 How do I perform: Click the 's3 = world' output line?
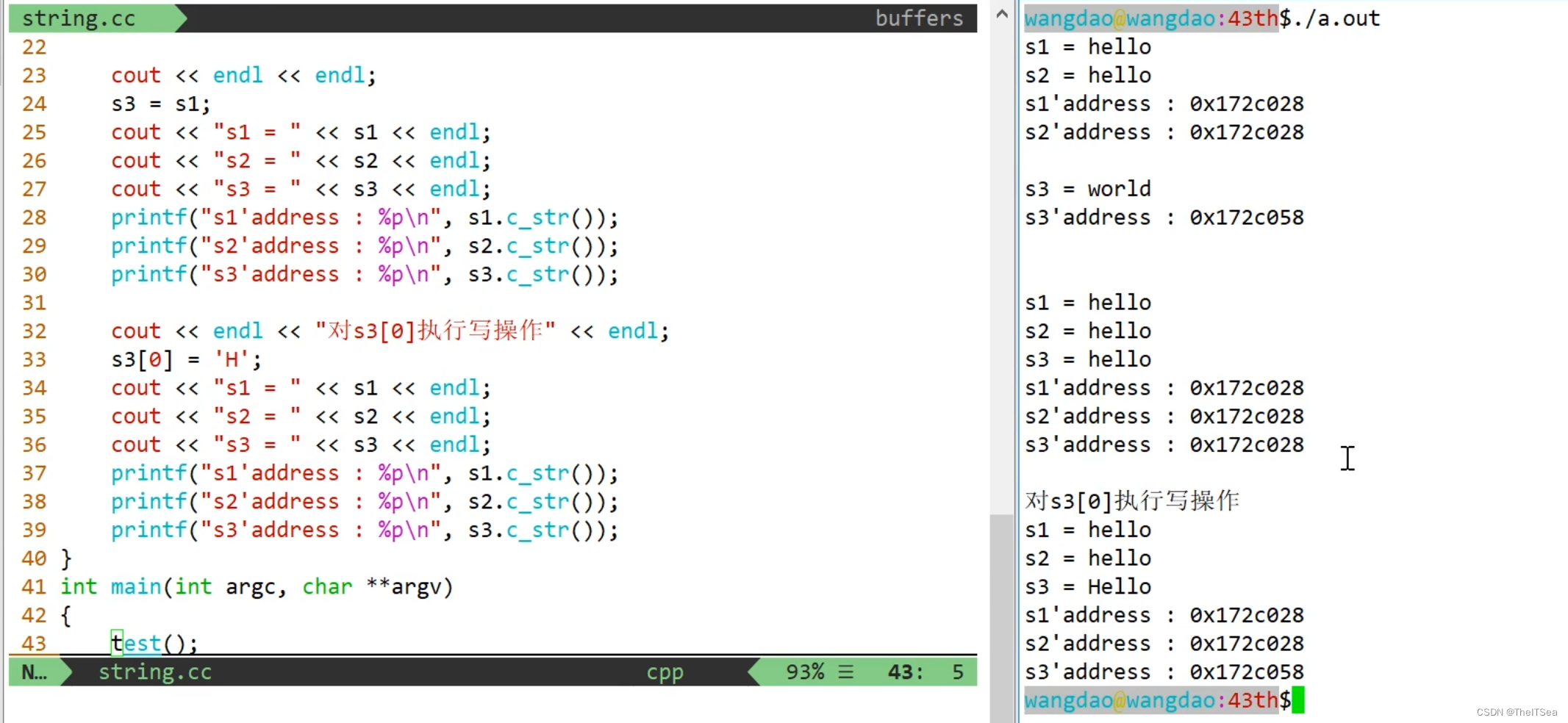[1088, 190]
